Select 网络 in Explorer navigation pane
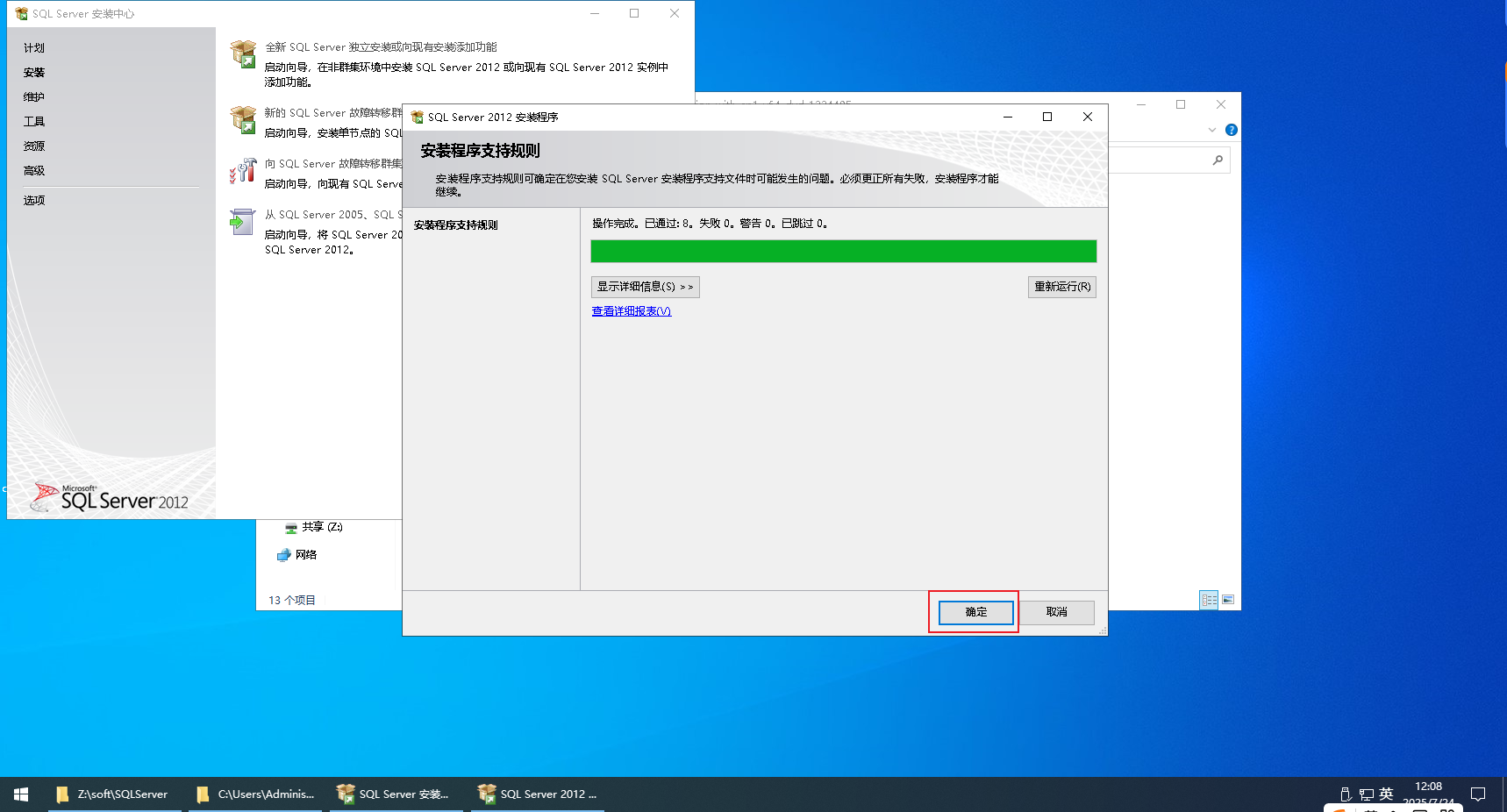Viewport: 1507px width, 812px height. coord(296,555)
